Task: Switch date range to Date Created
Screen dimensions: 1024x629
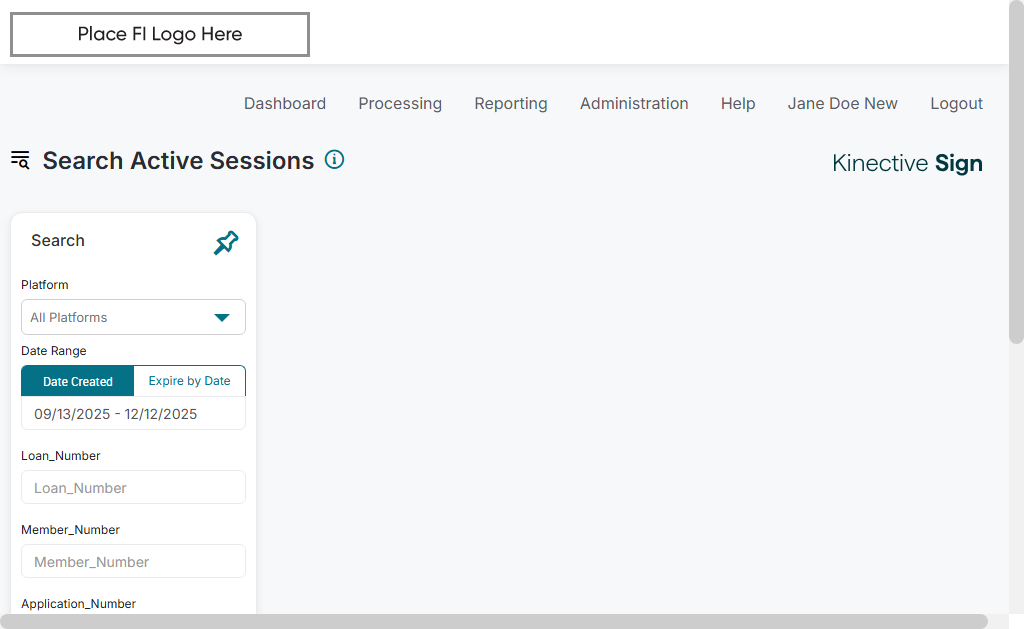Action: [78, 381]
